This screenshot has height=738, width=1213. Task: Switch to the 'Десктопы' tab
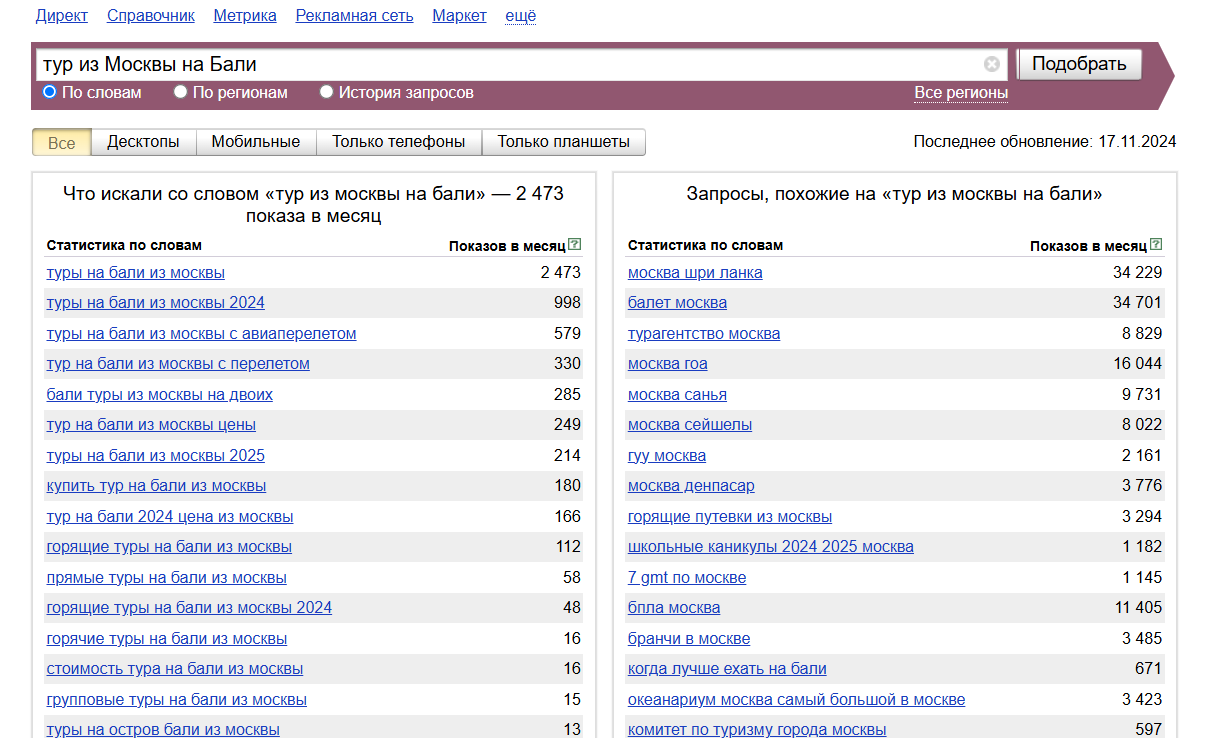point(143,142)
